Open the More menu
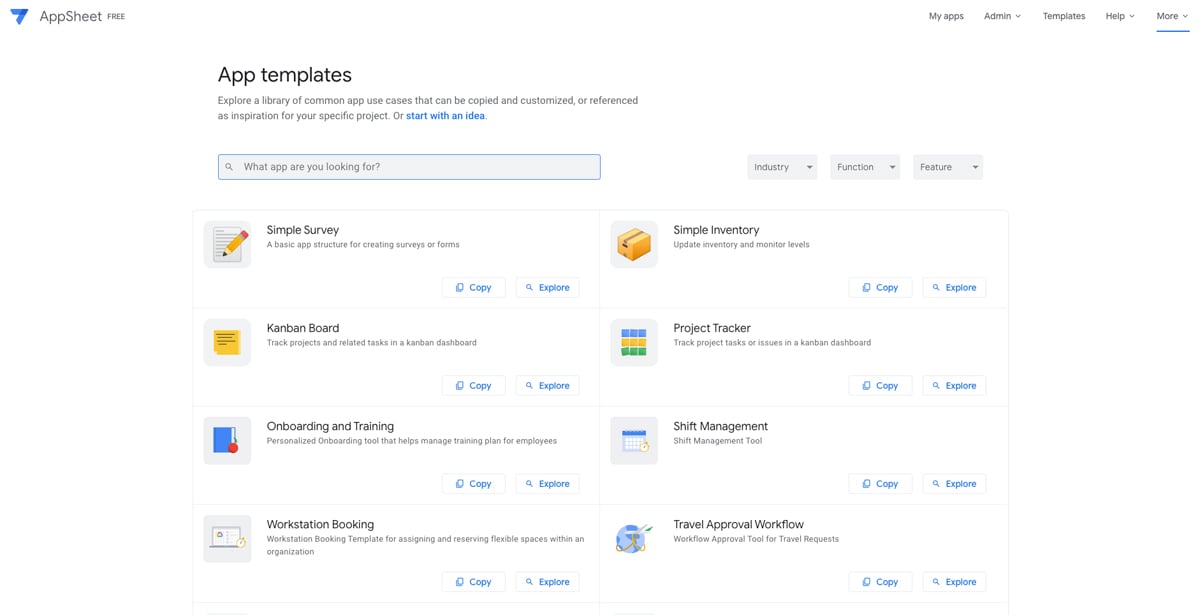The height and width of the screenshot is (615, 1200). point(1172,16)
